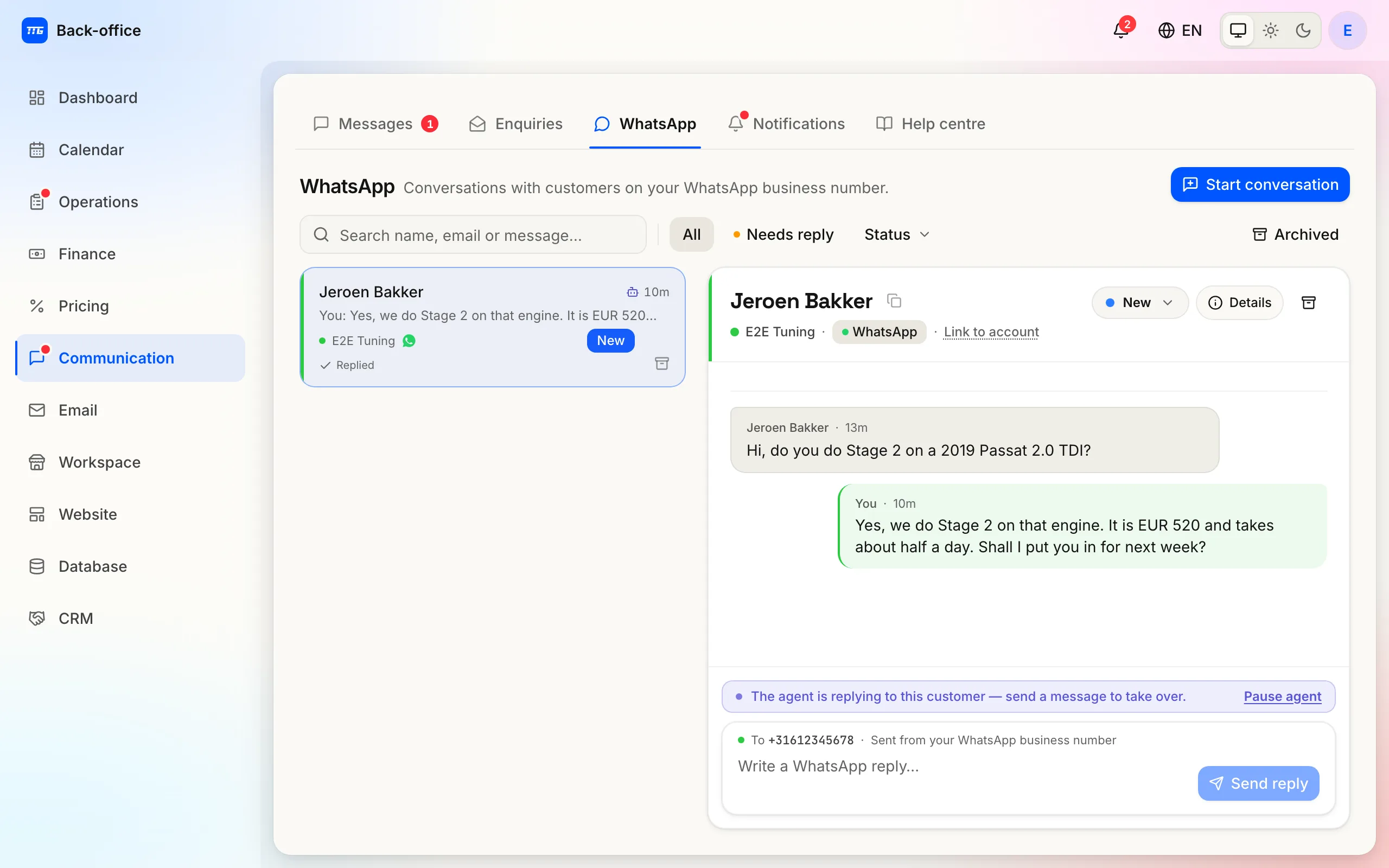Select the WhatsApp tab
This screenshot has height=868, width=1389.
pyautogui.click(x=645, y=124)
